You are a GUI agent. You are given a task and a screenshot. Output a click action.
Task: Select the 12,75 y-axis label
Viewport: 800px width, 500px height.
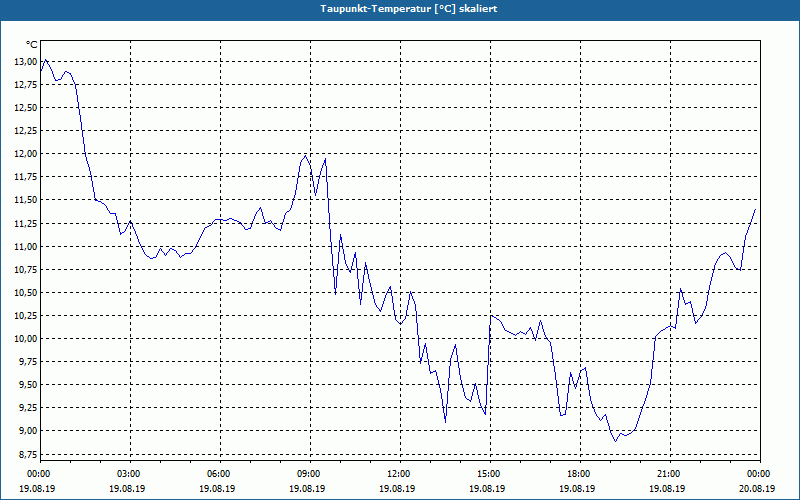(x=27, y=85)
